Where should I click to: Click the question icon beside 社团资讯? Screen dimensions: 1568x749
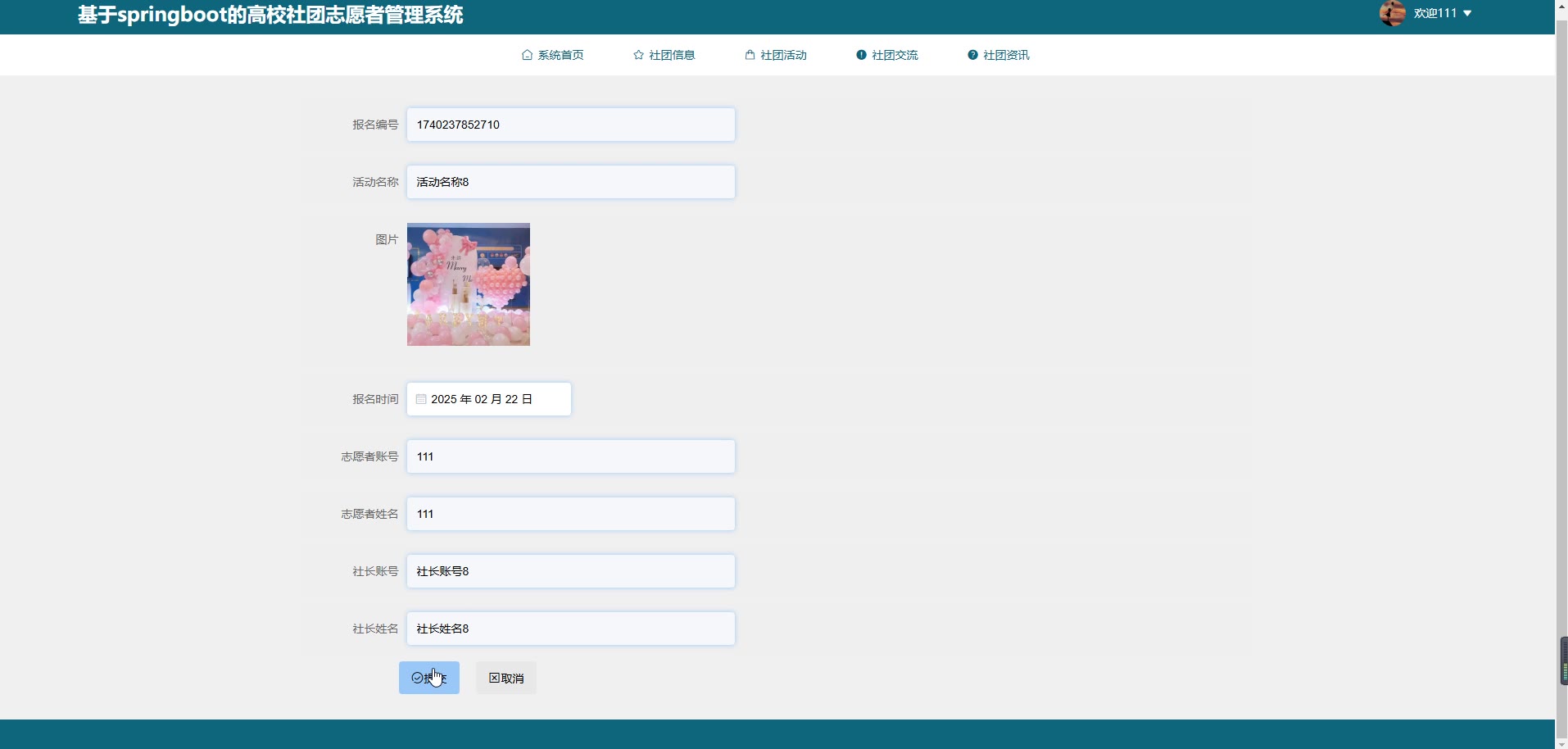coord(972,55)
